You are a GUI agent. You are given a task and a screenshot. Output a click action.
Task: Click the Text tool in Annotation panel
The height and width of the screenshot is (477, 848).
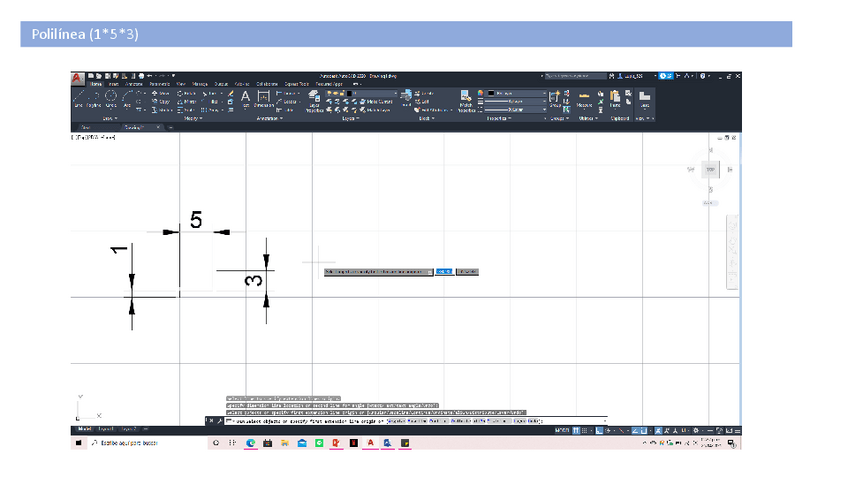[x=246, y=98]
